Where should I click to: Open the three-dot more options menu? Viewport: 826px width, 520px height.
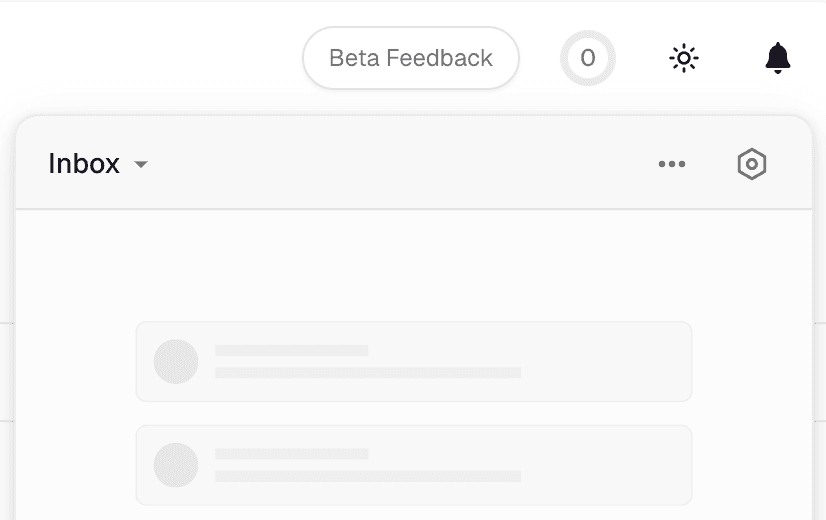coord(672,164)
